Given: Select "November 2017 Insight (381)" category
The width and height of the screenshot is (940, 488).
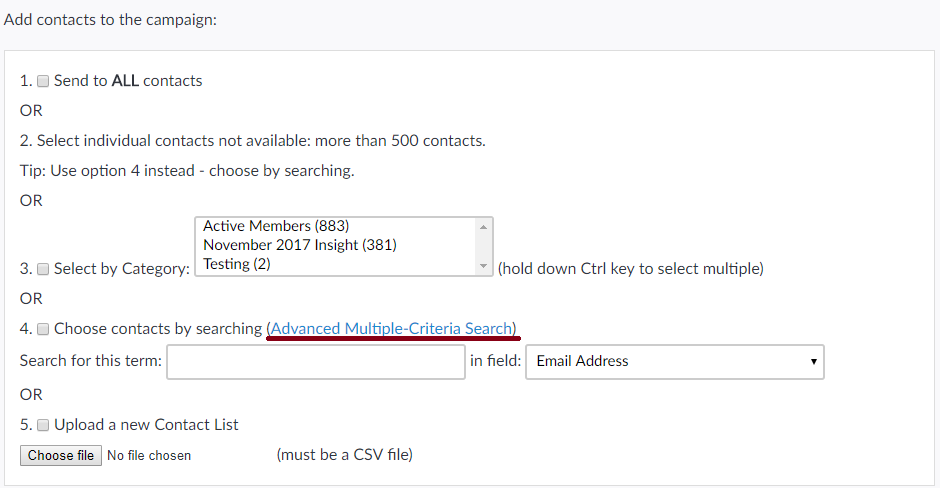Looking at the screenshot, I should pos(291,245).
